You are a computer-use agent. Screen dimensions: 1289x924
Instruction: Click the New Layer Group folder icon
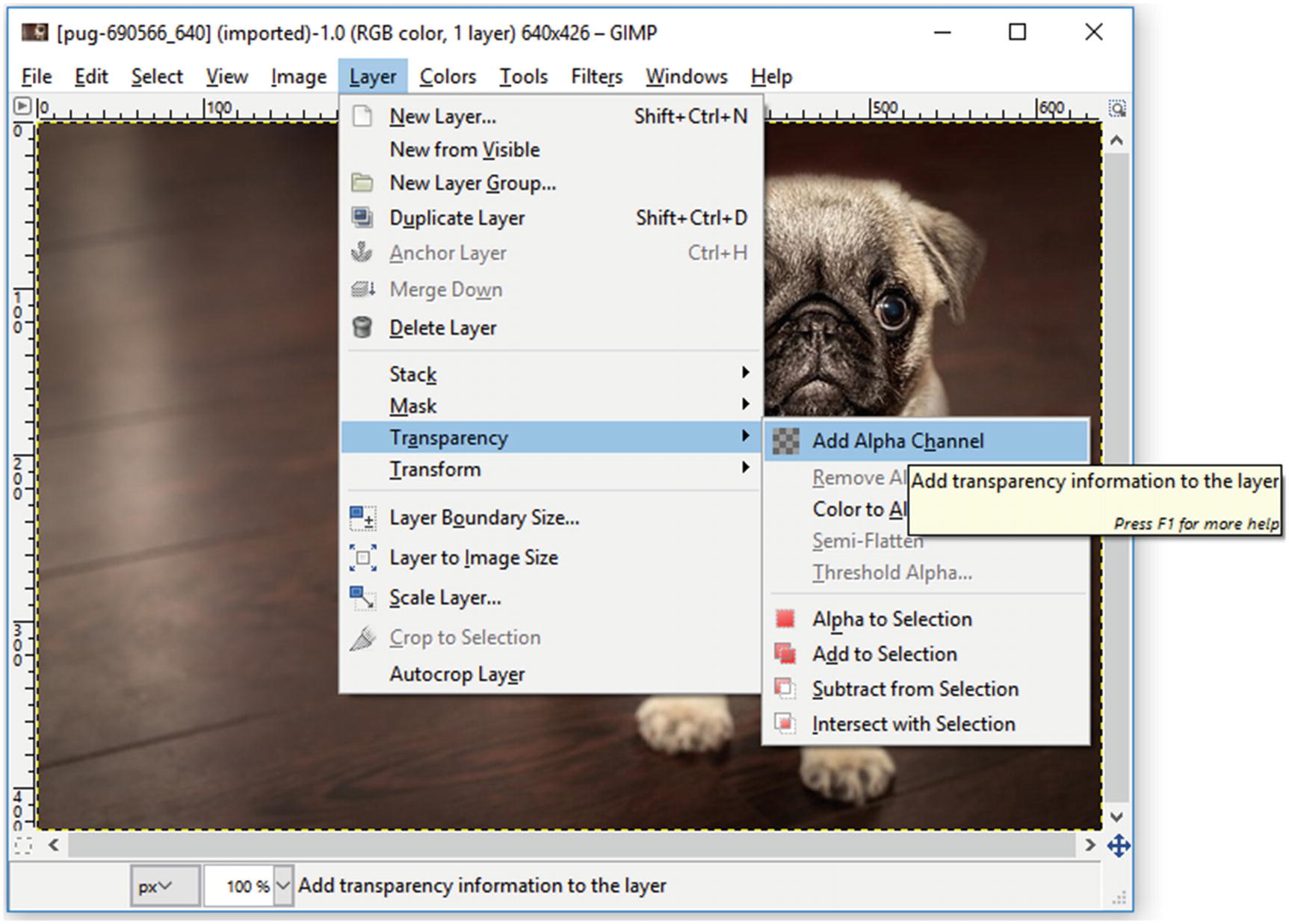[362, 183]
